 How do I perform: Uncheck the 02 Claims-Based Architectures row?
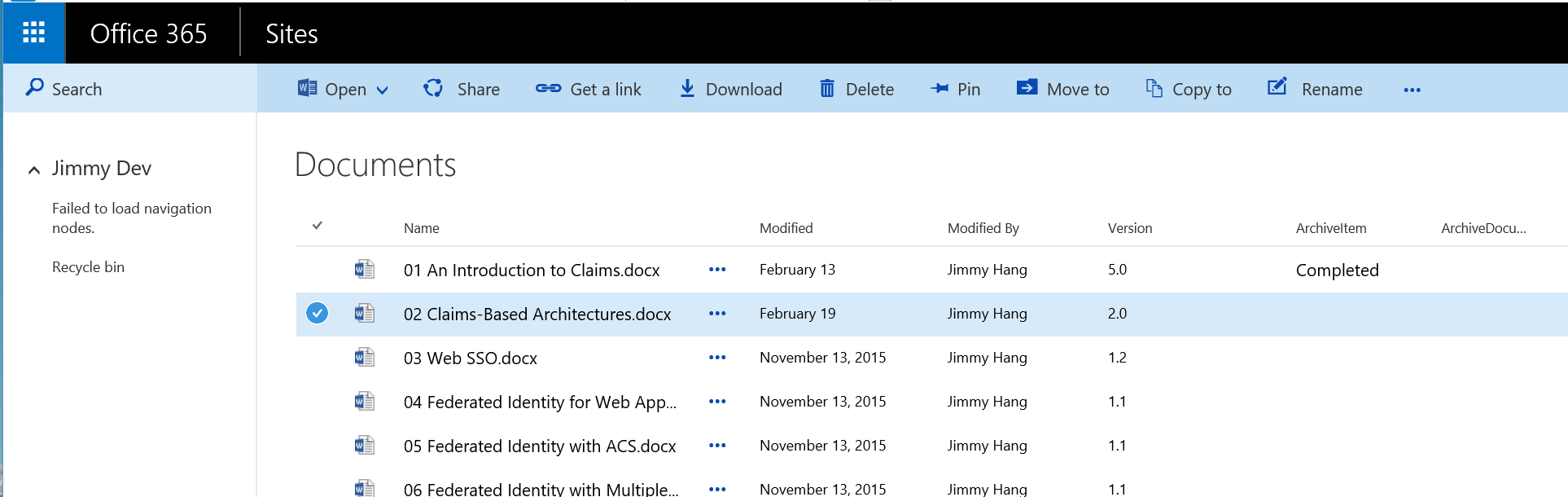(317, 313)
